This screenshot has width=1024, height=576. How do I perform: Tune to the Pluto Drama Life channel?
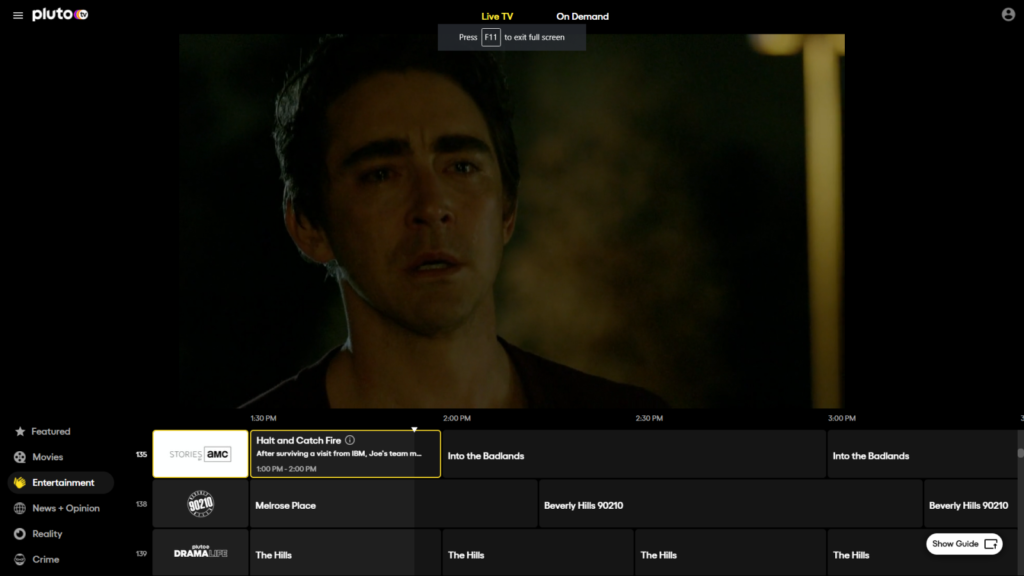[x=200, y=552]
